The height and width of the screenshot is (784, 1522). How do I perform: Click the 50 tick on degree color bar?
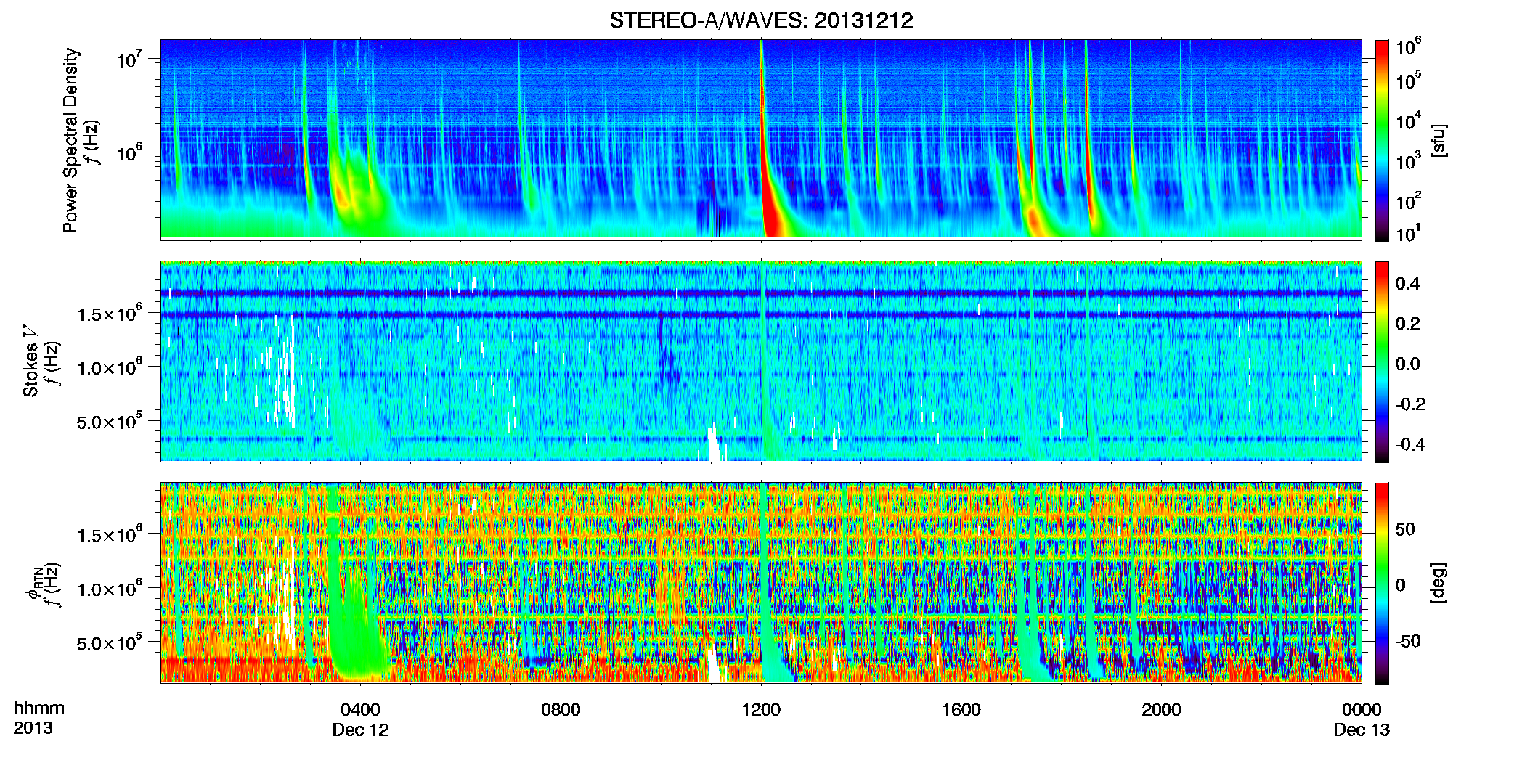pos(1405,529)
